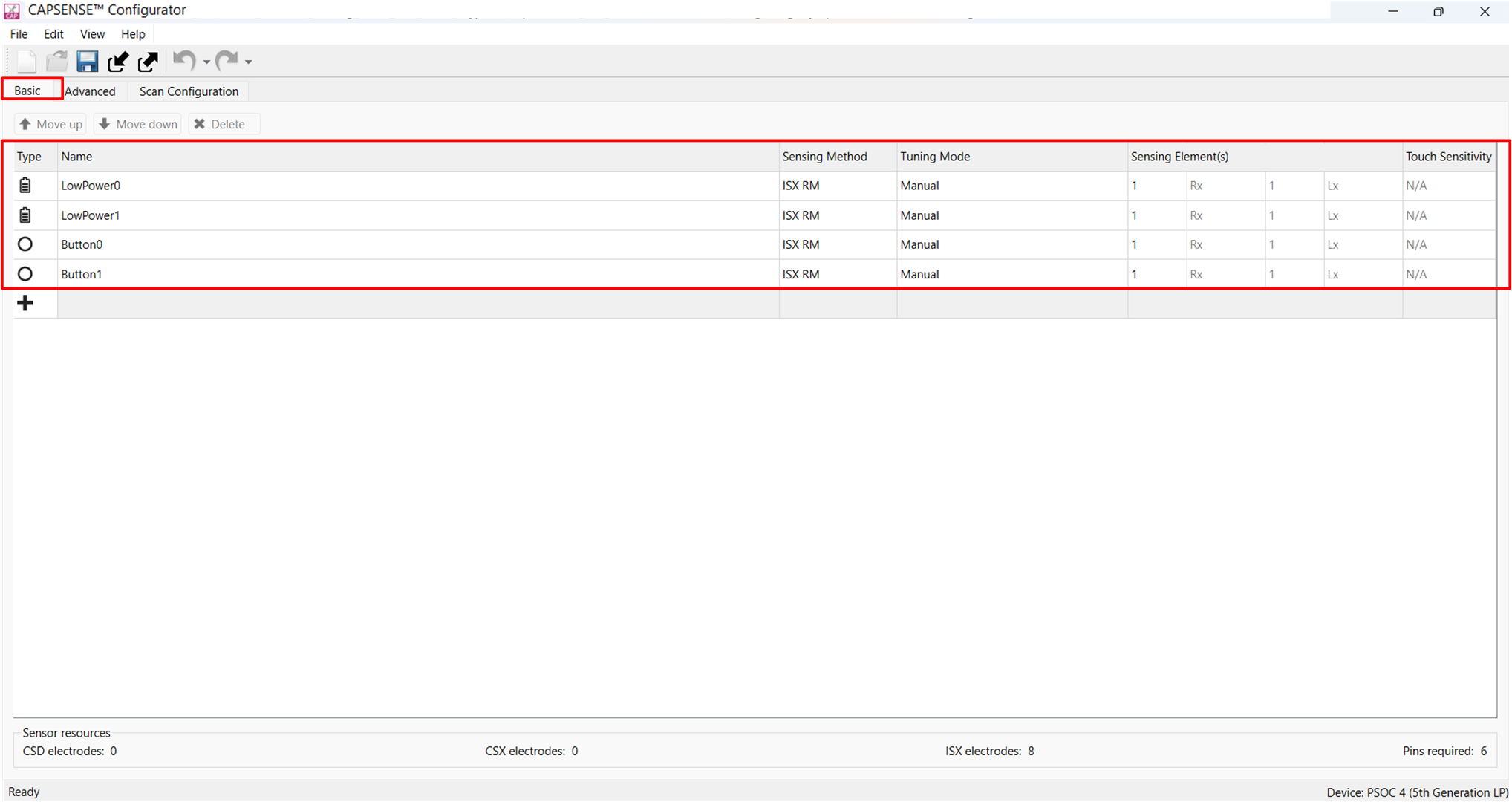This screenshot has width=1512, height=802.
Task: Select the LowPower1 name cell
Action: [x=418, y=215]
